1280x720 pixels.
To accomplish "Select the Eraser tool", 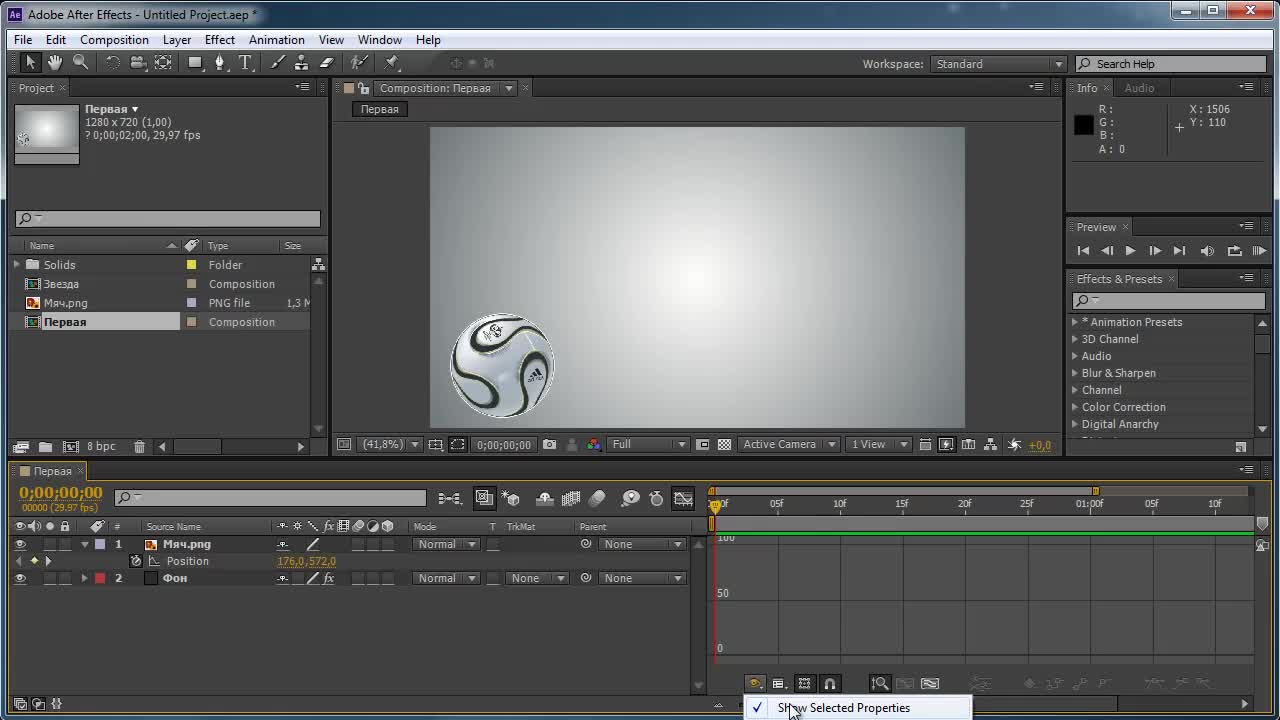I will pos(326,63).
